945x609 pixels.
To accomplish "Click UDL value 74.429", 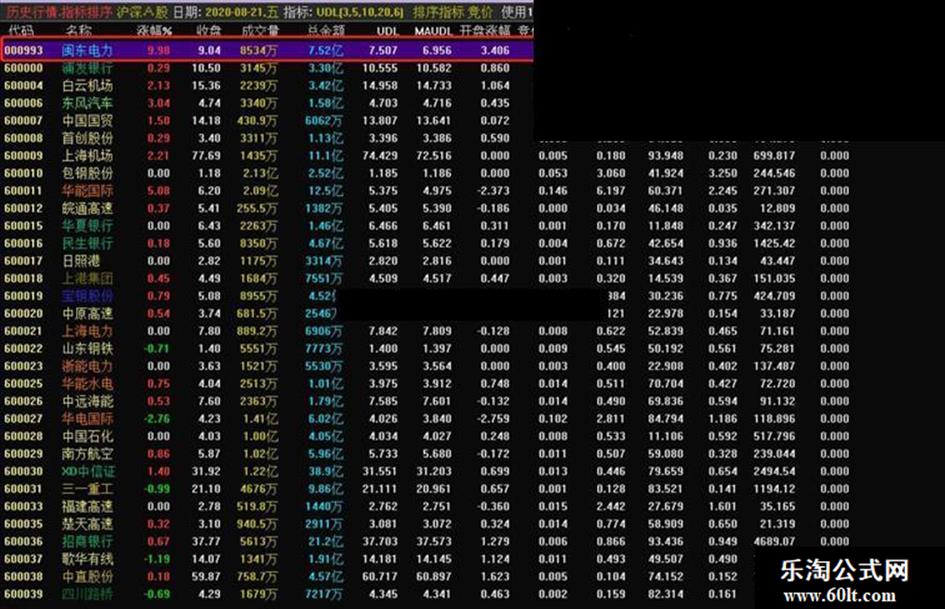I will pos(380,156).
